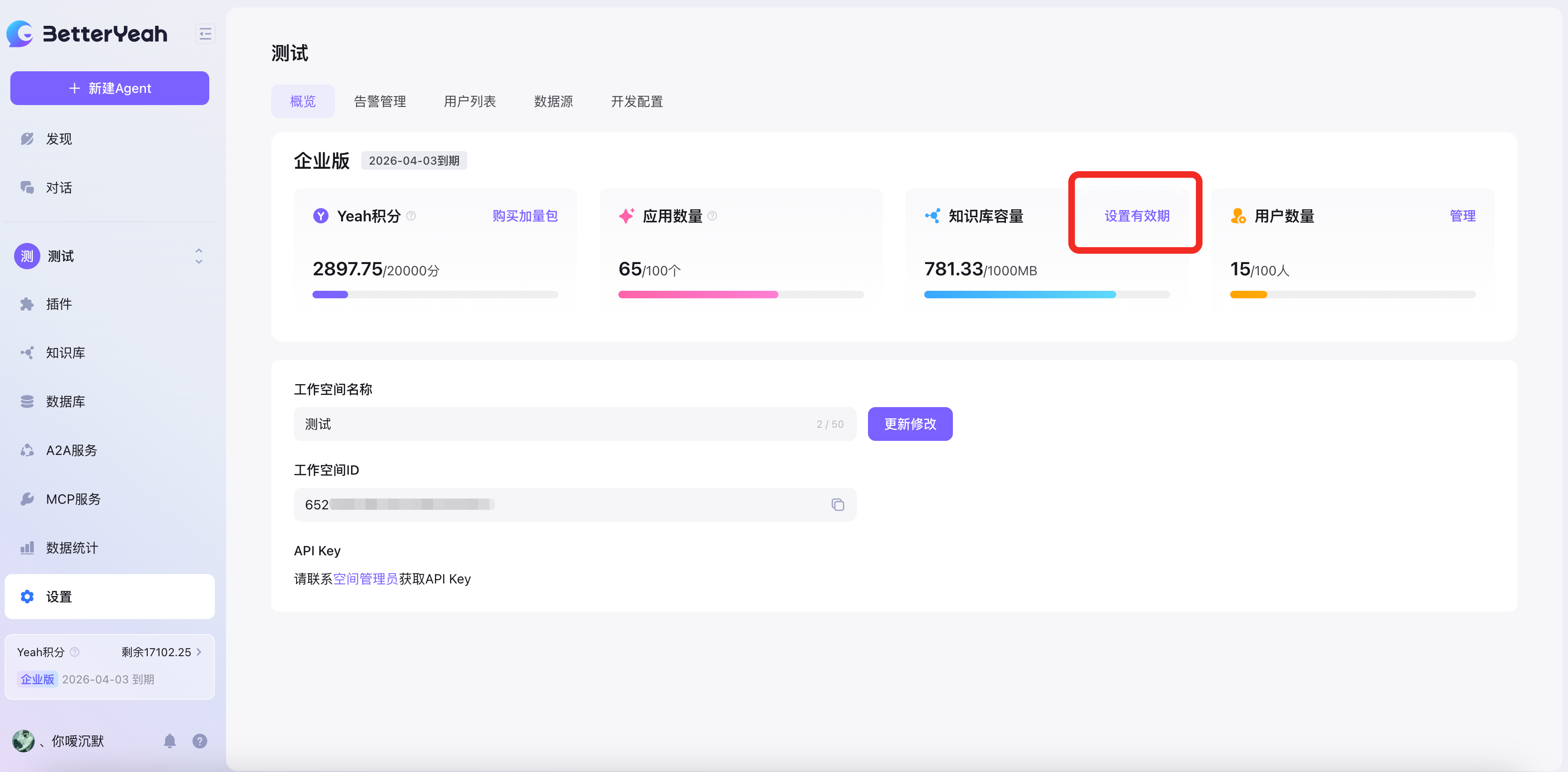1568x772 pixels.
Task: Open help via the question mark icon
Action: point(200,741)
